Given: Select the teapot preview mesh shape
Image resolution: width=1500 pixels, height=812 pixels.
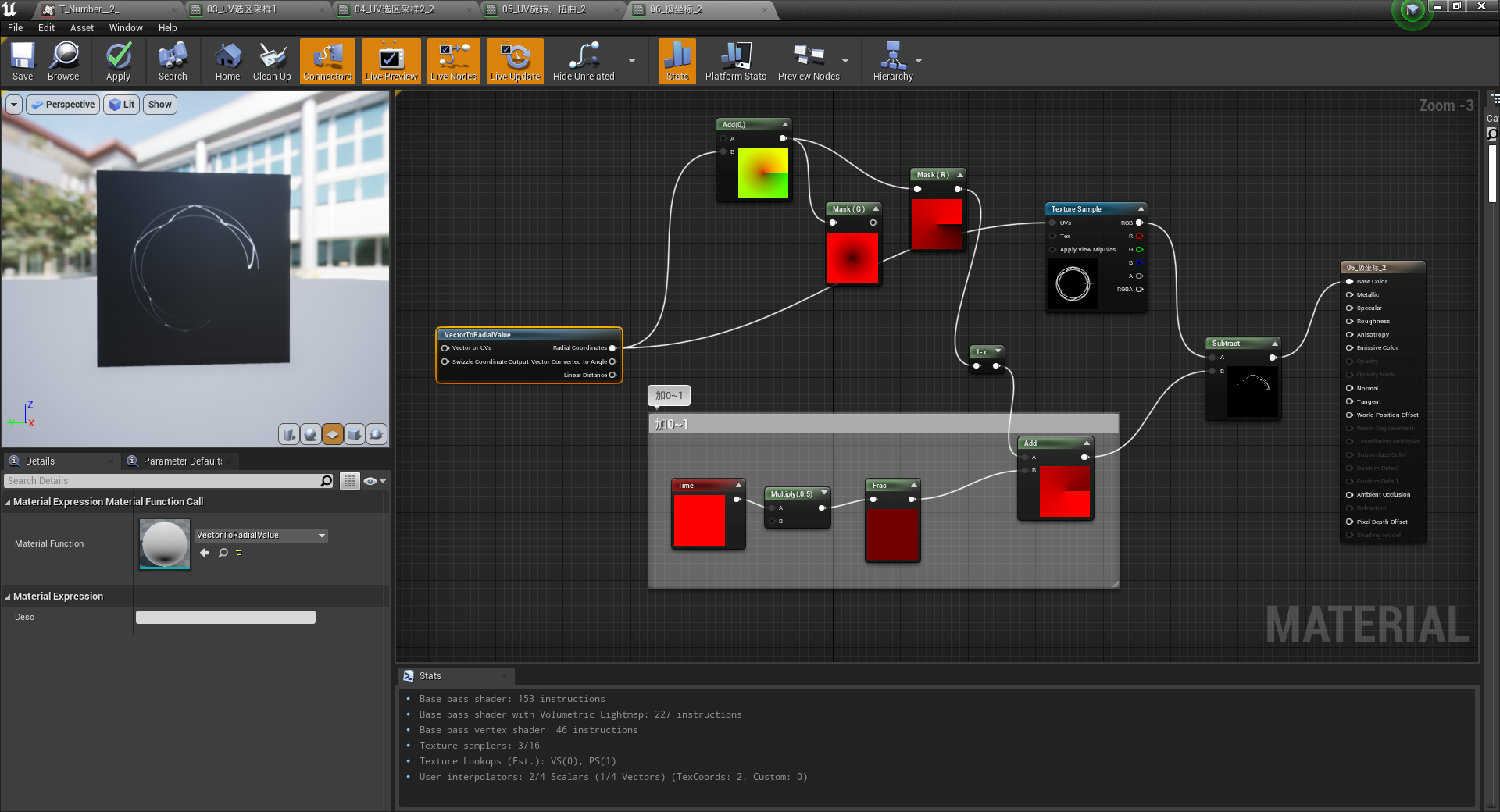Looking at the screenshot, I should (x=376, y=434).
